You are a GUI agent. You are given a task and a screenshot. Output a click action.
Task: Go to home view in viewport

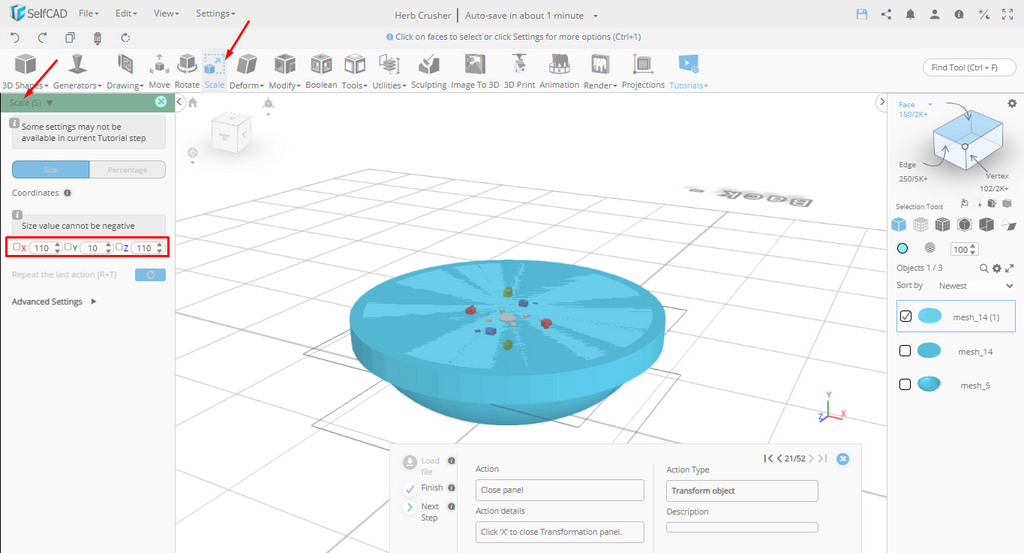click(x=193, y=103)
